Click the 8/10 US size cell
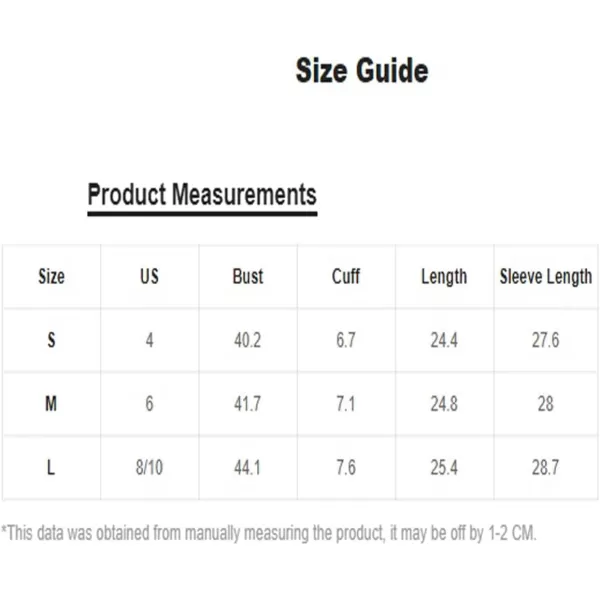600x600 pixels. (149, 467)
